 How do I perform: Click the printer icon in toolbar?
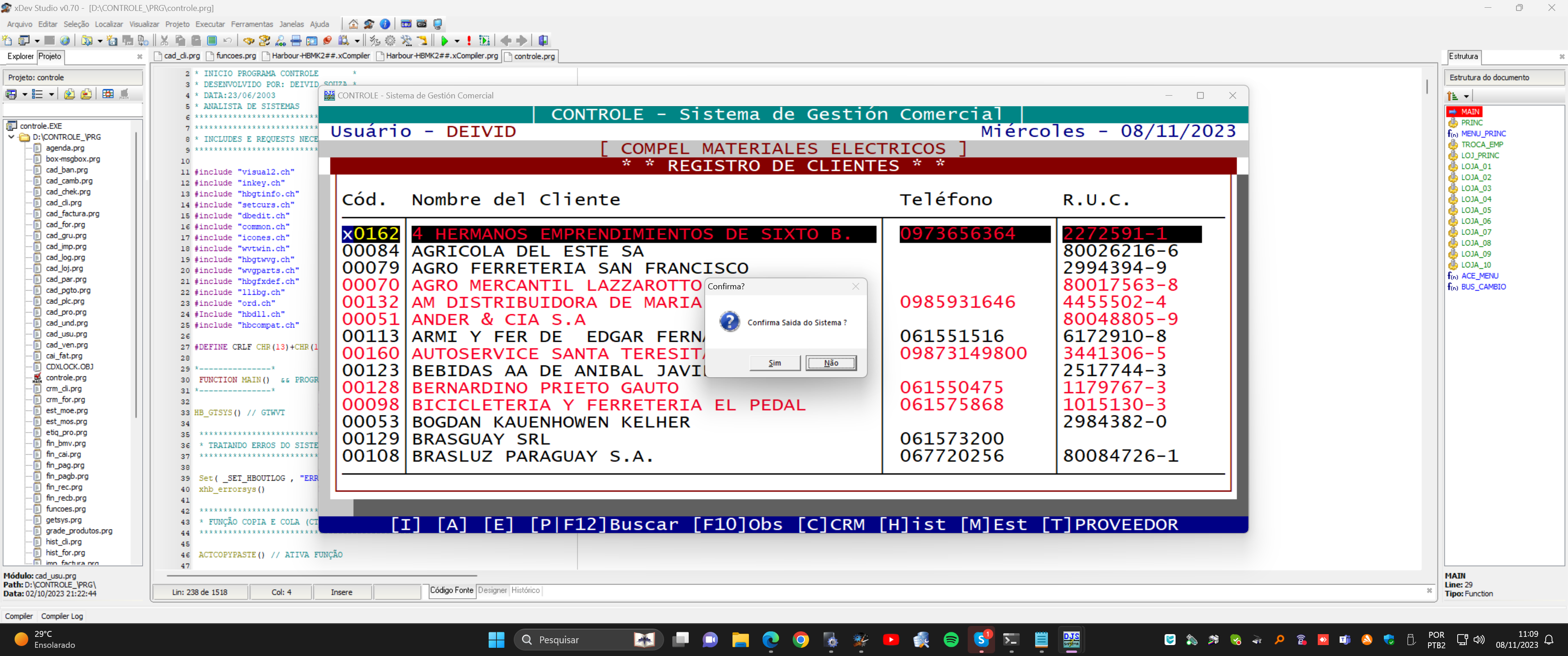point(296,41)
